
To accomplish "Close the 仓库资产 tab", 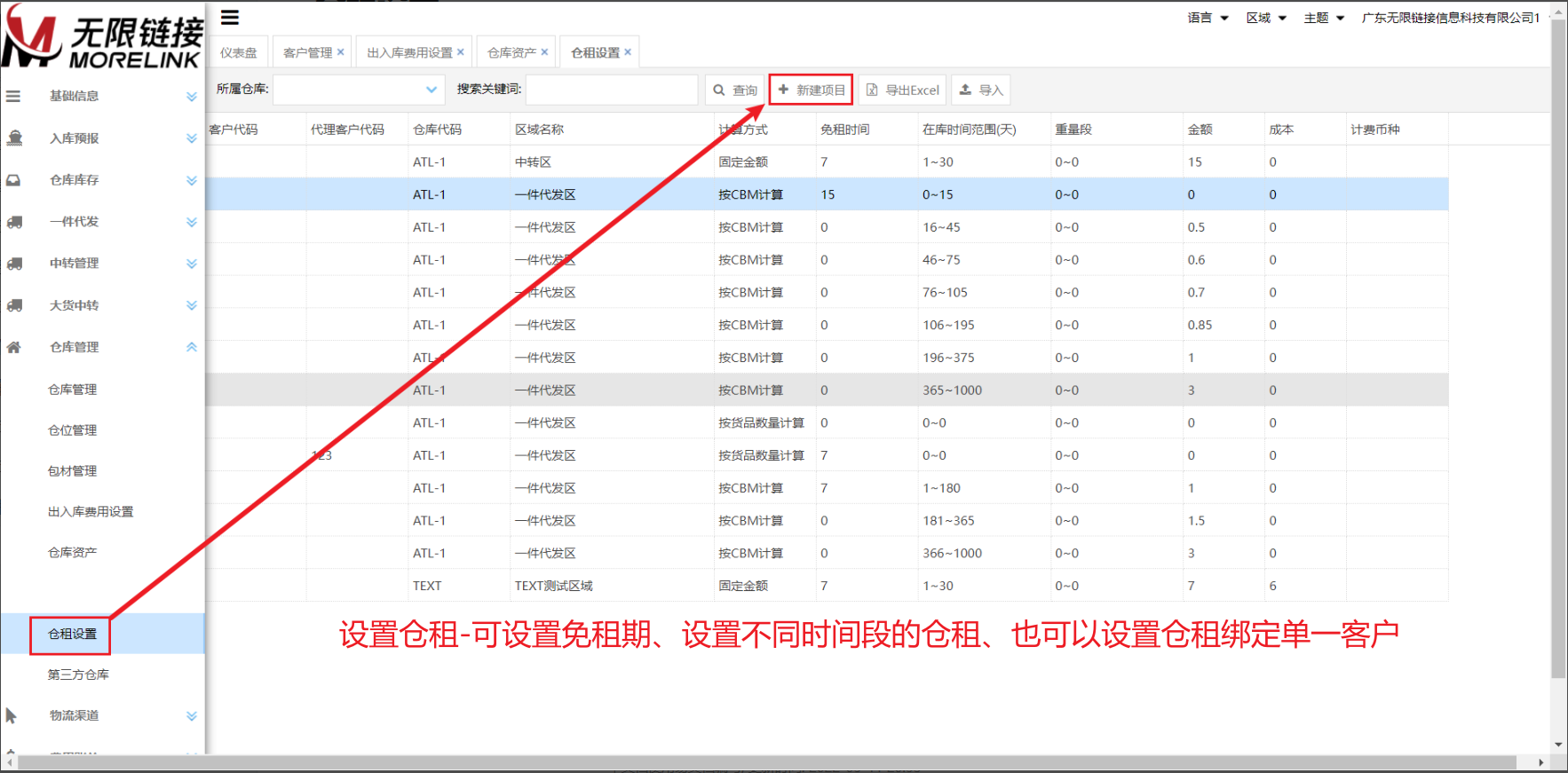I will coord(544,52).
